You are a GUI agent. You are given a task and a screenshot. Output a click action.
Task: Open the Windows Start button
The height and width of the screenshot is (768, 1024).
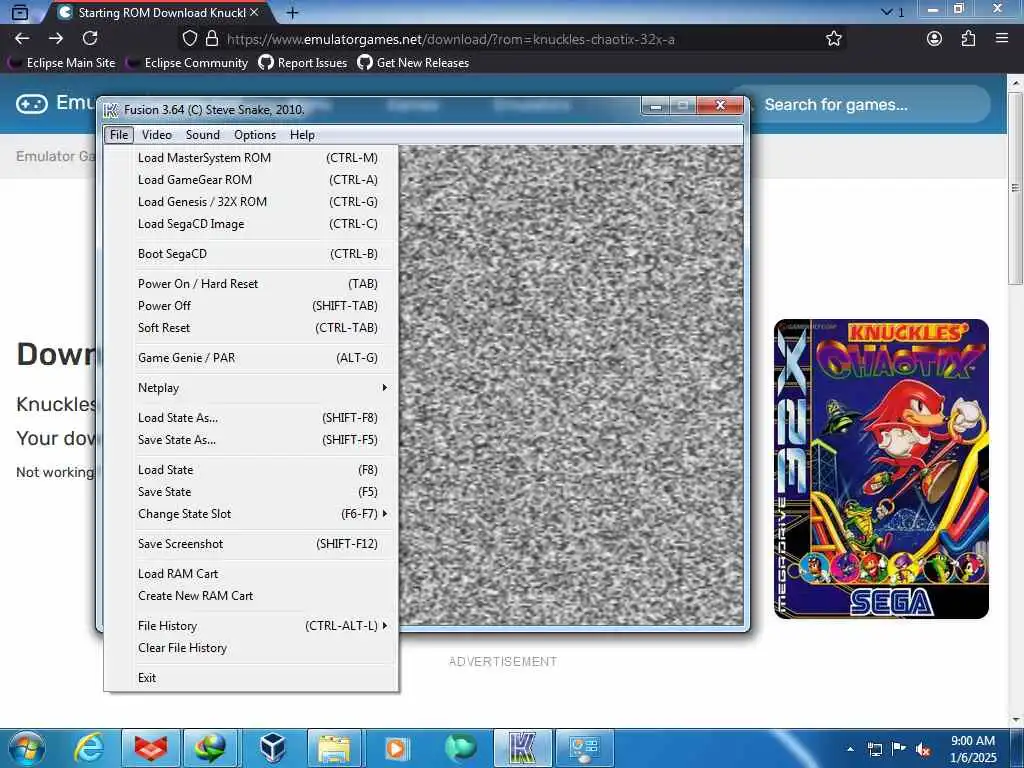[27, 748]
